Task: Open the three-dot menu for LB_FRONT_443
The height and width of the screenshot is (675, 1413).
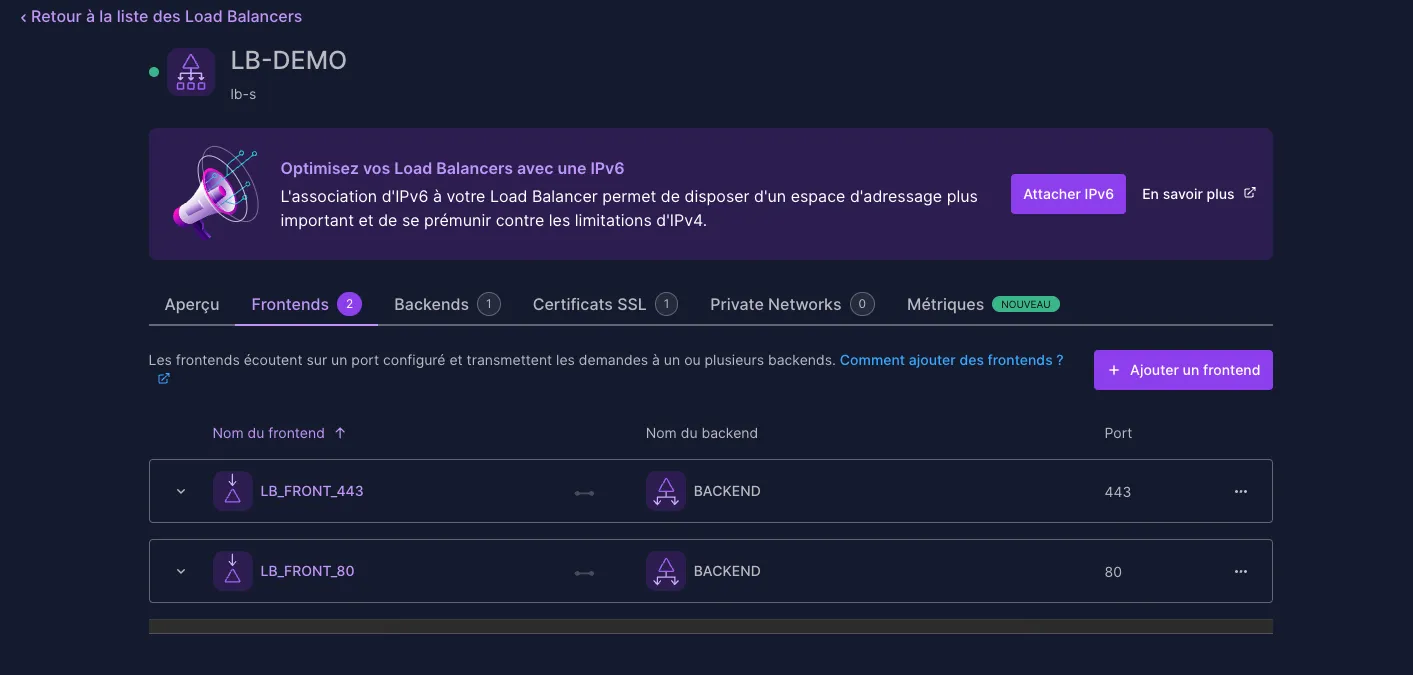Action: [1240, 491]
